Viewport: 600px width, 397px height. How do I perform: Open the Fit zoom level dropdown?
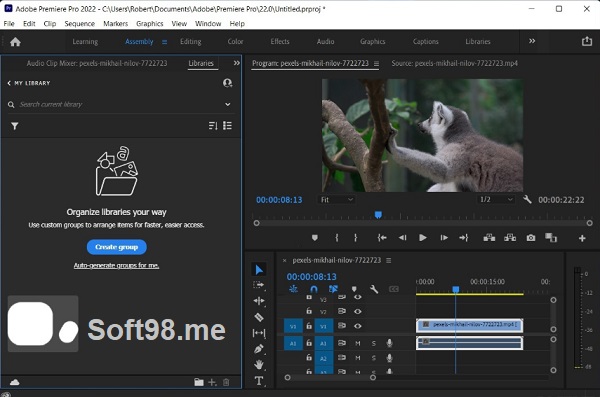coord(336,199)
